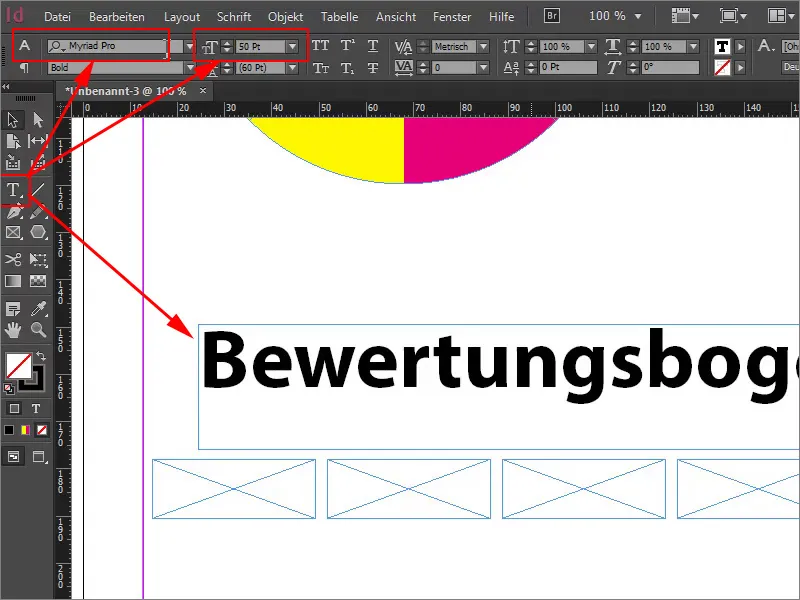Click the baseline shift 0 Pt field
Viewport: 800px width, 600px height.
tap(568, 67)
